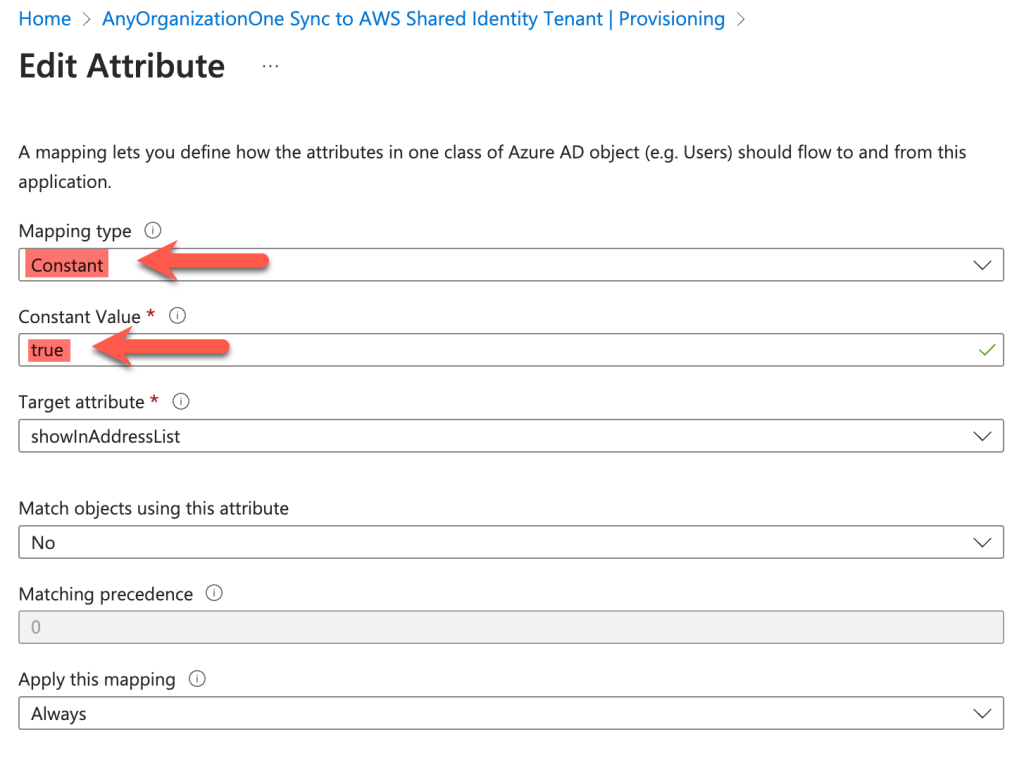Screen dimensions: 1024x763
Task: Open the AnyOrganizationOne Sync Provisioning breadcrumb link
Action: (412, 18)
